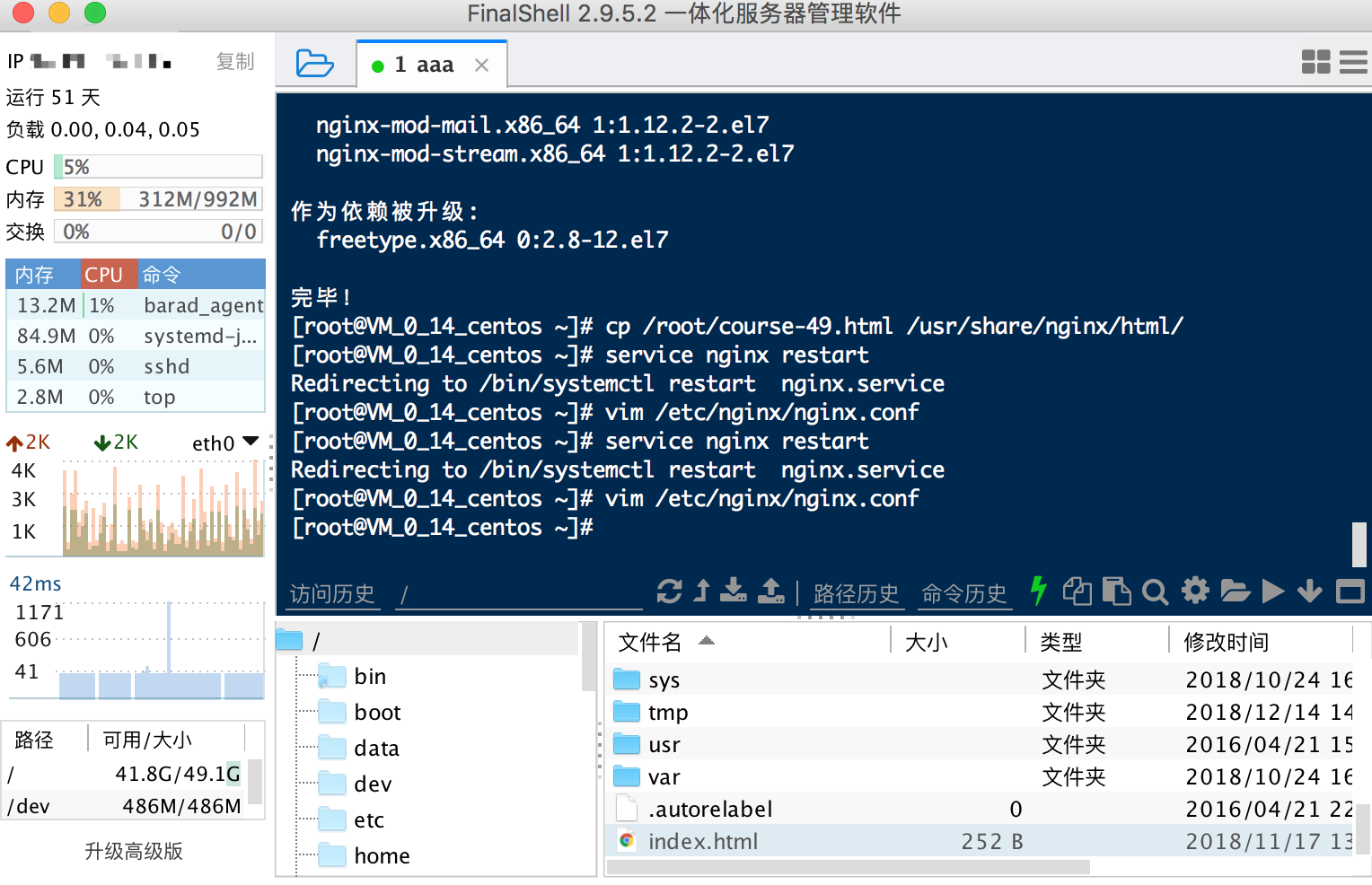1372x885 pixels.
Task: Open terminal settings gear icon
Action: (1195, 590)
